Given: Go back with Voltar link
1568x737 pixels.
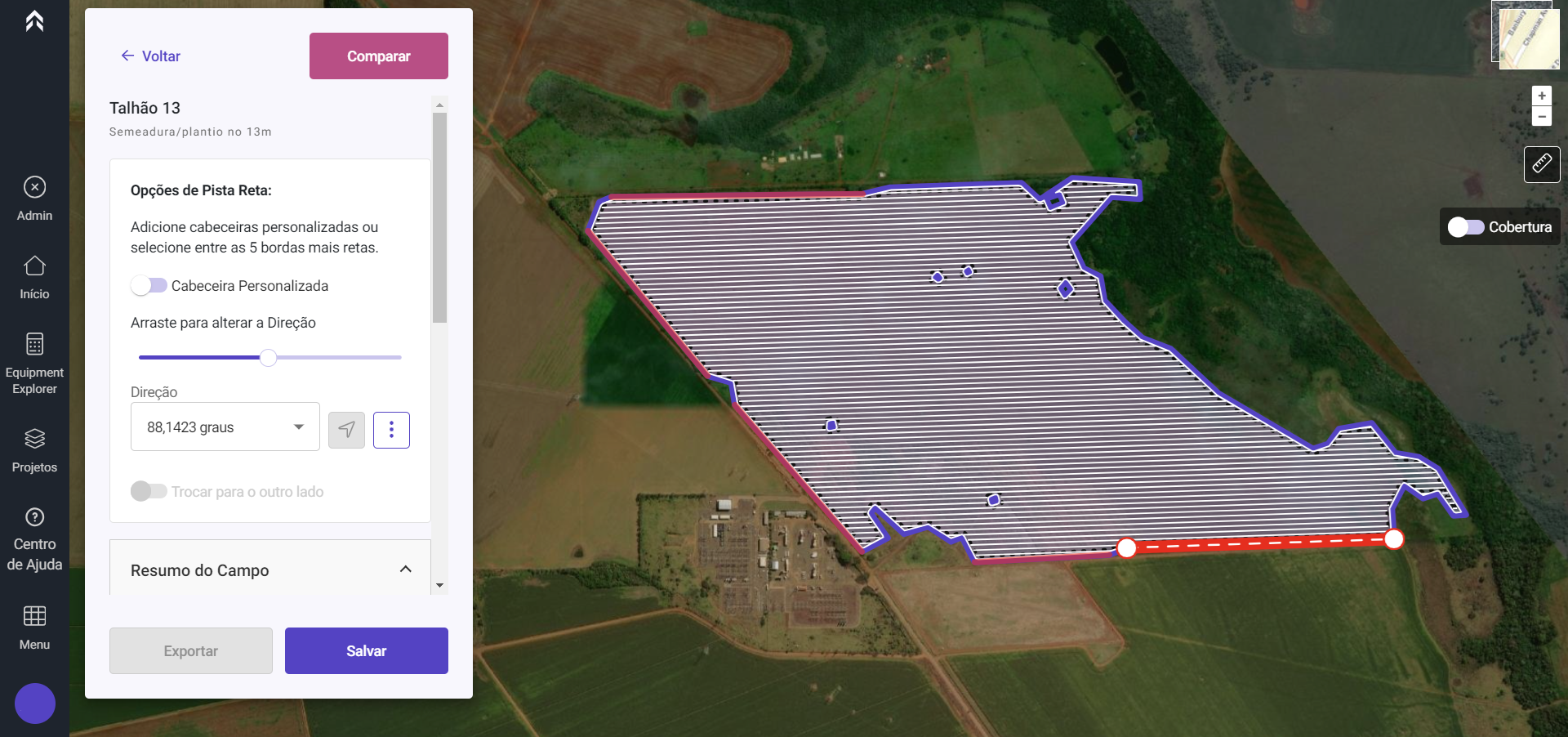Looking at the screenshot, I should tap(150, 56).
